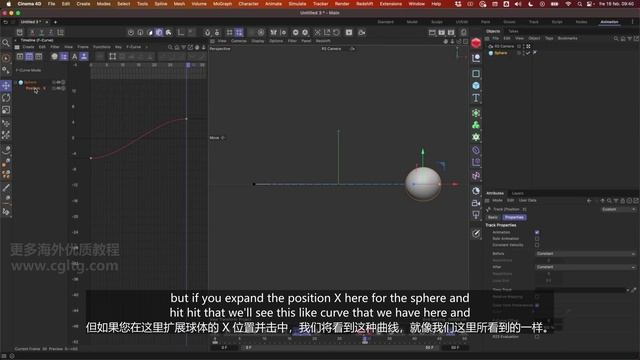Image resolution: width=640 pixels, height=360 pixels.
Task: Open the After dropdown set to Constant
Action: tap(585, 267)
